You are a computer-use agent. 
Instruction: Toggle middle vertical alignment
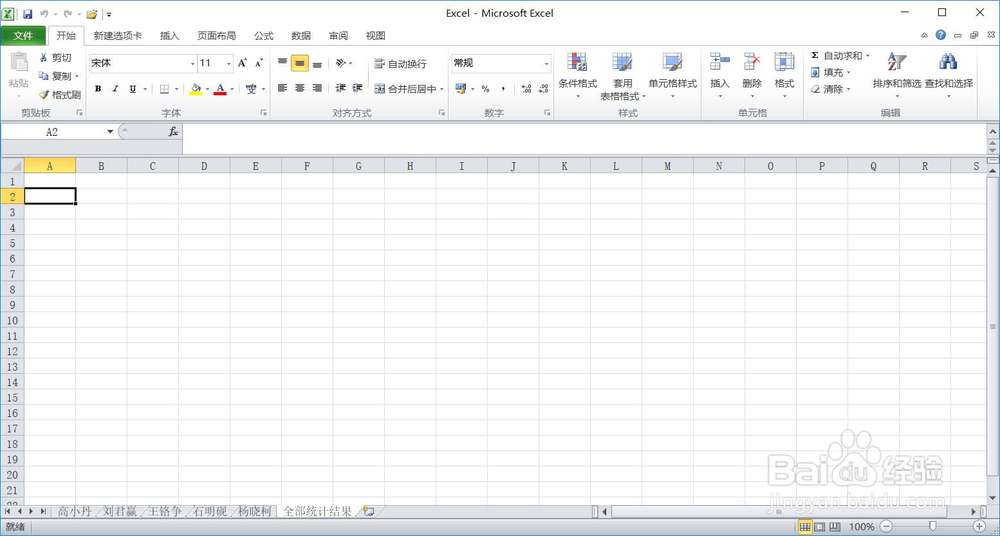click(300, 63)
